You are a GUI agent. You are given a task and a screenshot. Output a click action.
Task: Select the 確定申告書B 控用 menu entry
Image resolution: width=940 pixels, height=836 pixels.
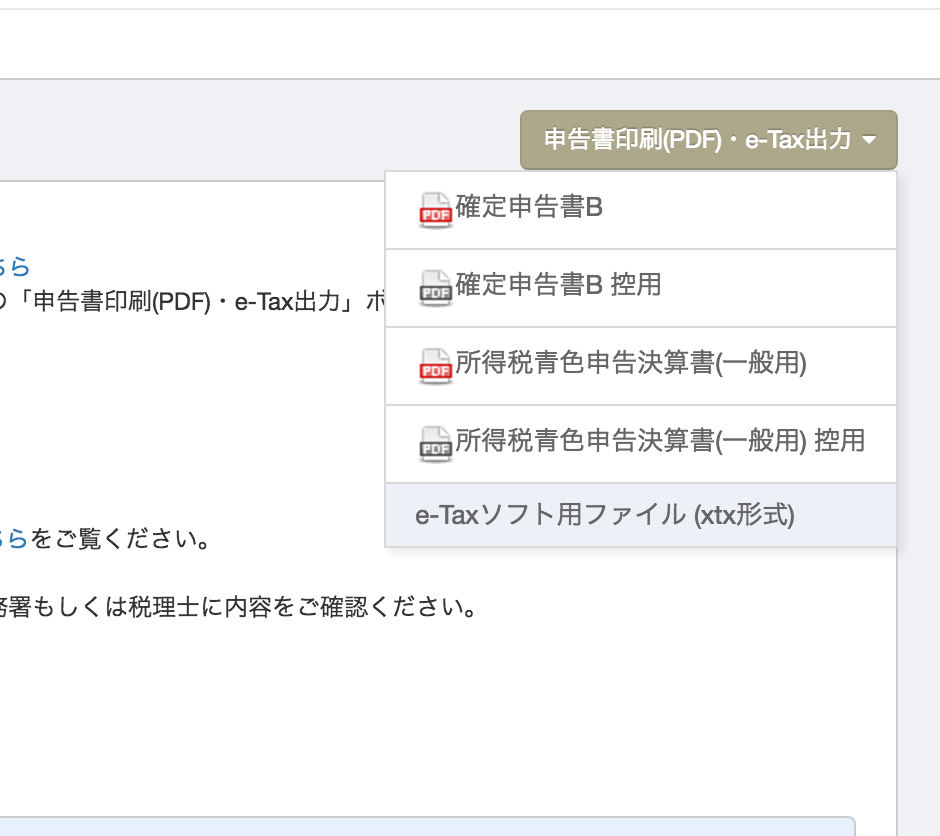click(558, 285)
